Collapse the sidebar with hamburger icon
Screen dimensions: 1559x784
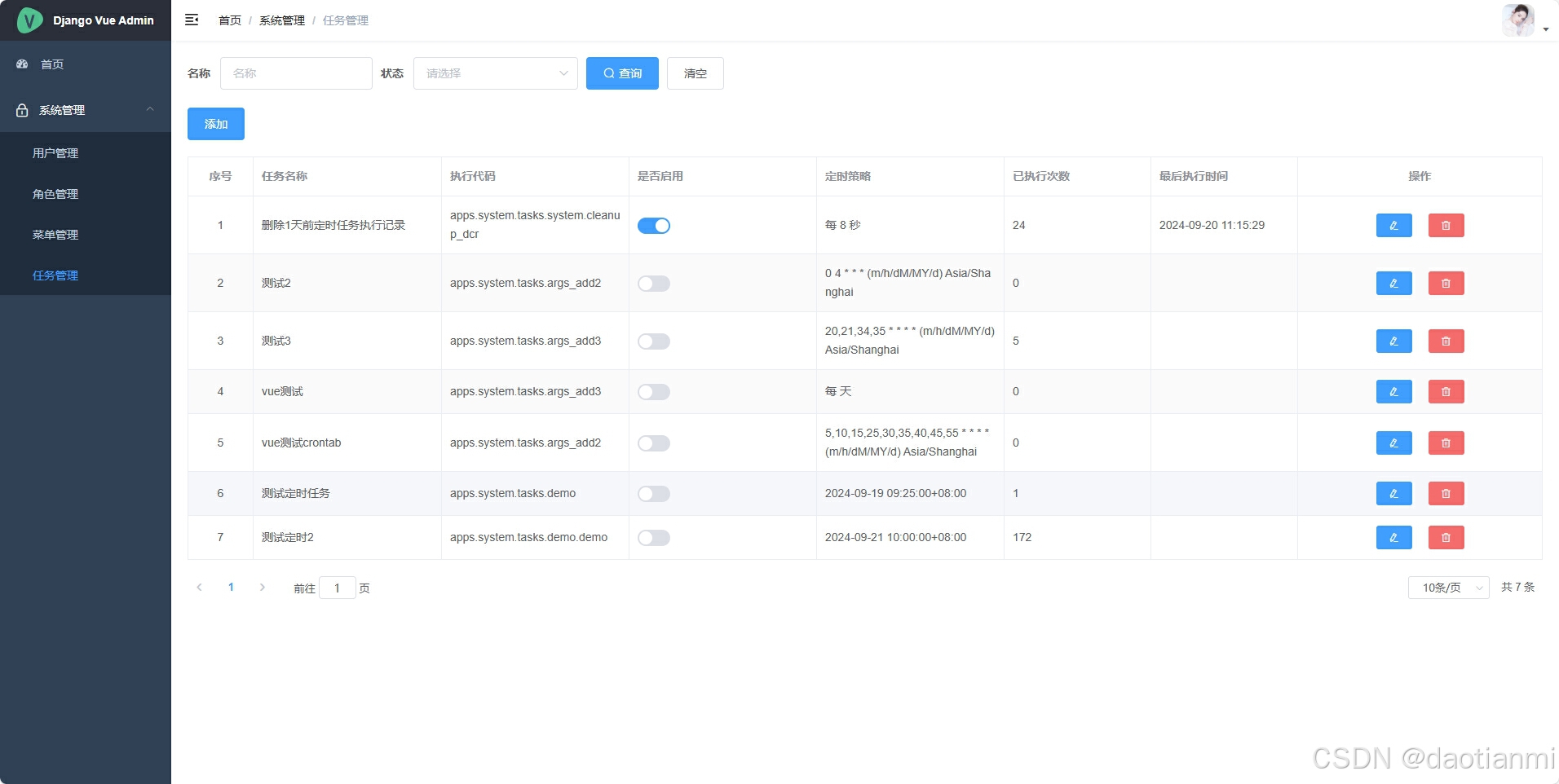(x=192, y=20)
